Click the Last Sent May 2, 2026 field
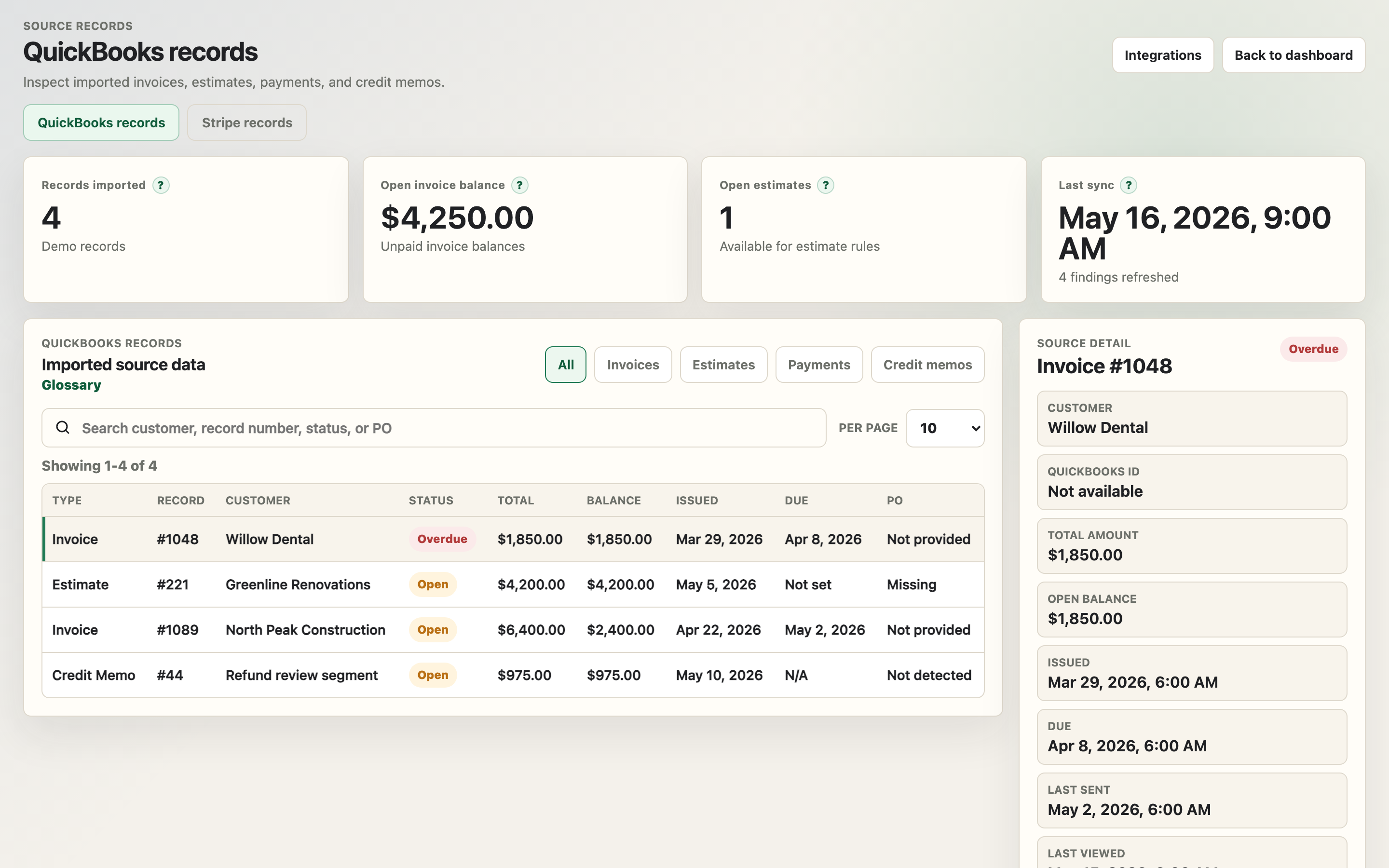The width and height of the screenshot is (1389, 868). 1192,800
